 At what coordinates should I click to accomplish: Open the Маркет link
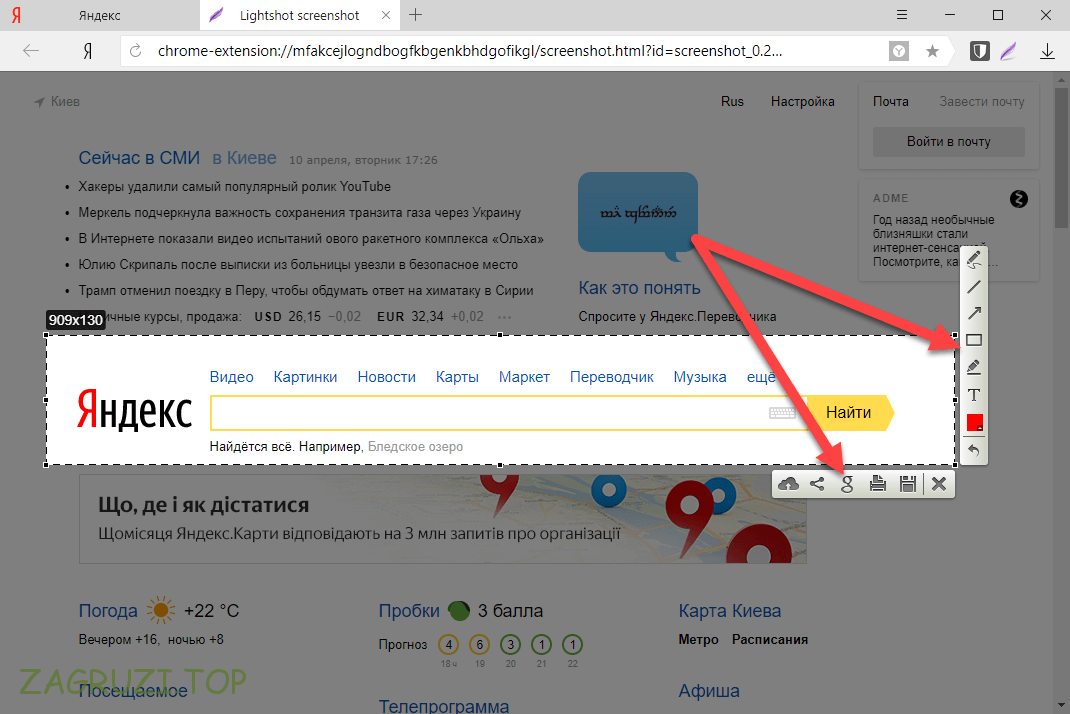524,377
